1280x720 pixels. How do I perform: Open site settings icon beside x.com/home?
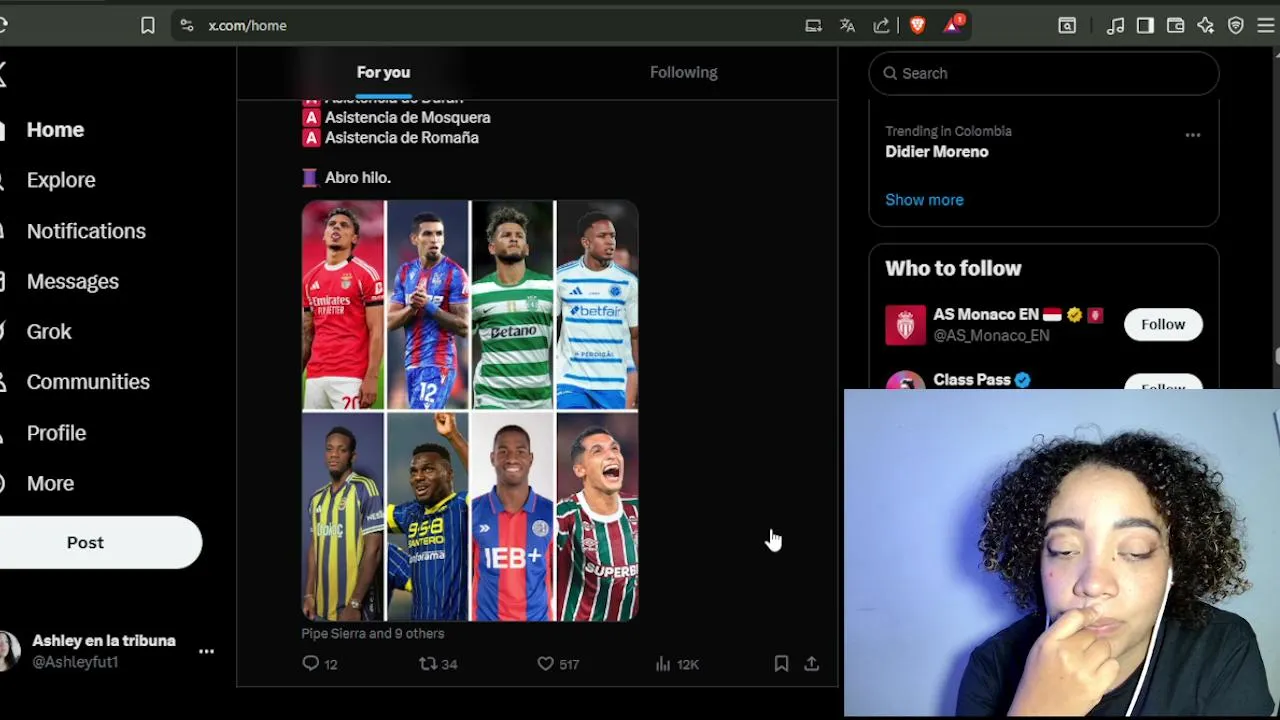pos(187,26)
